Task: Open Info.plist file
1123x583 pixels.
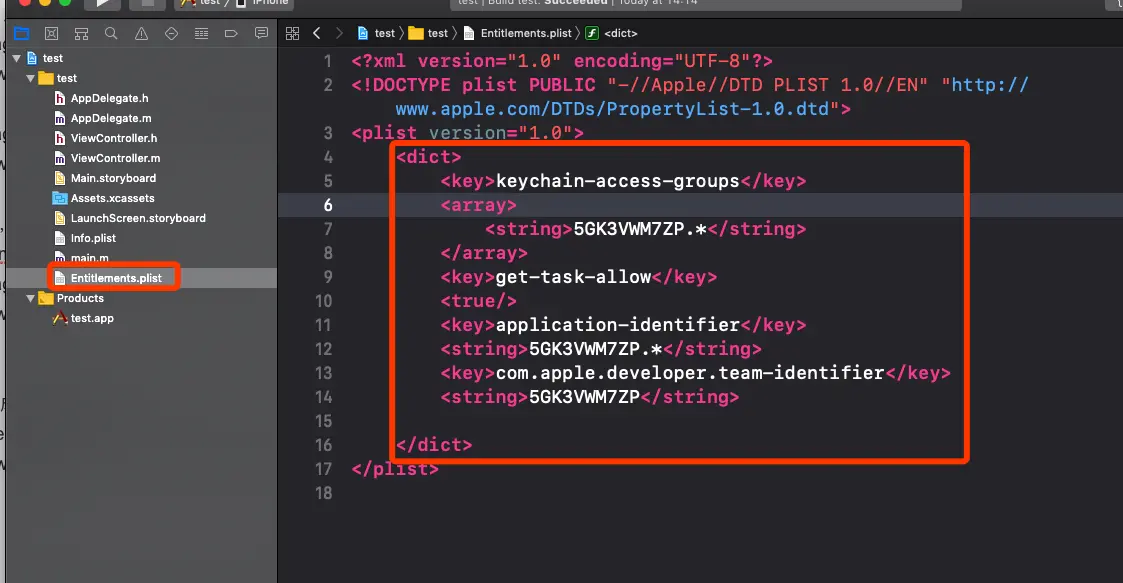Action: [92, 238]
